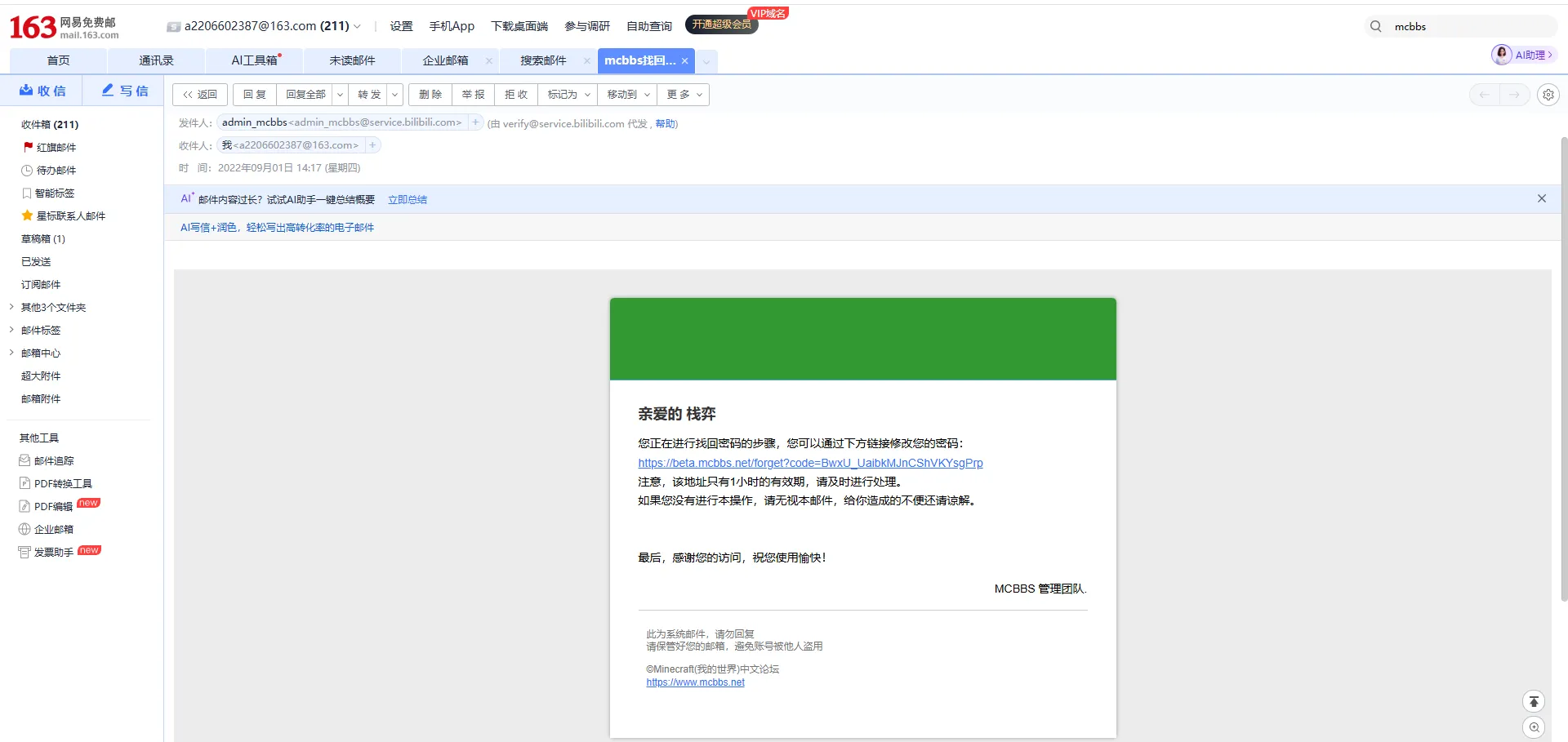Switch to 未读邮件 tab
This screenshot has width=1568, height=742.
coord(352,61)
